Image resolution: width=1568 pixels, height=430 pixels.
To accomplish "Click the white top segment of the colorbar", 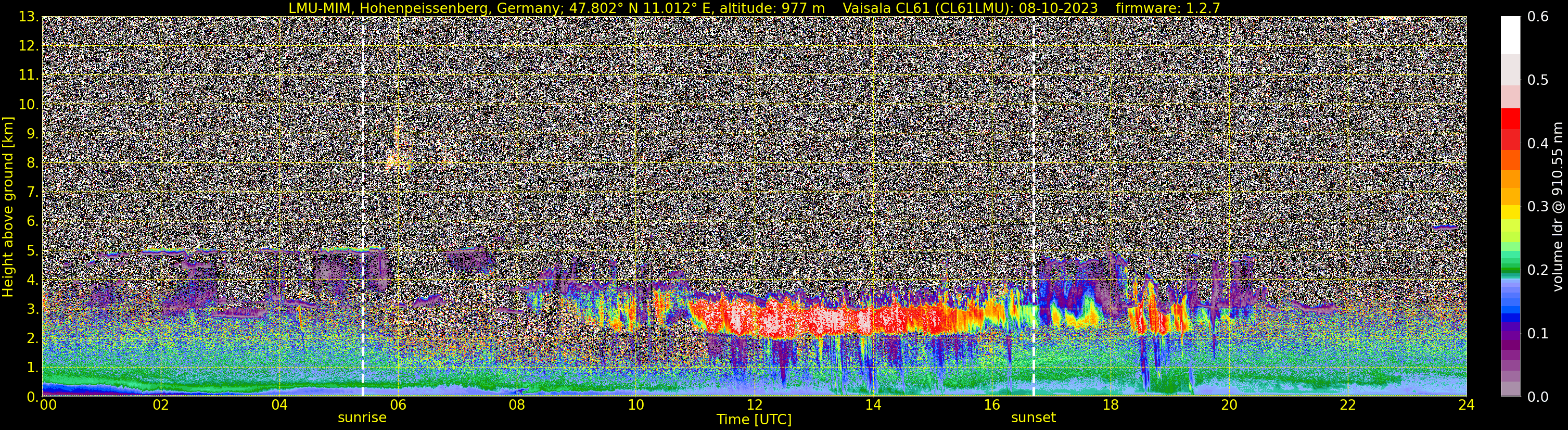I will [x=1510, y=35].
